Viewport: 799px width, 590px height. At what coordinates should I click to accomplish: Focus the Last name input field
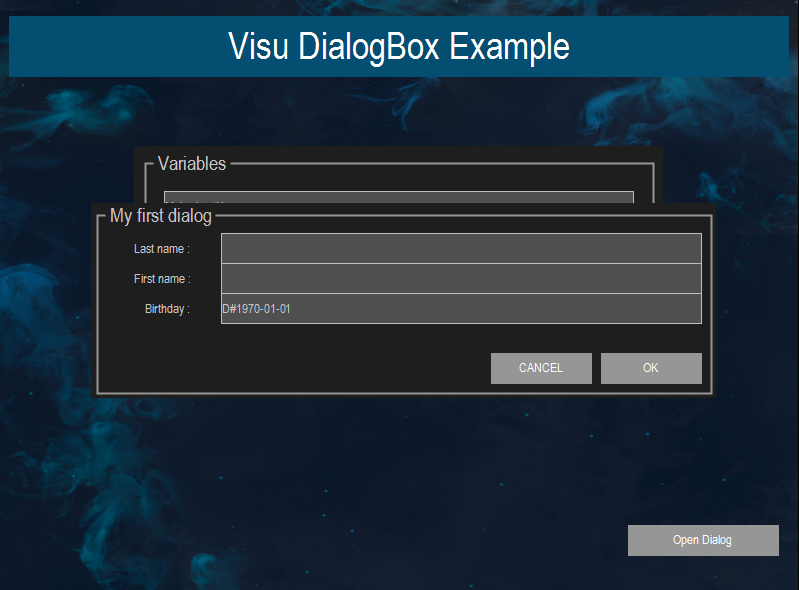tap(461, 248)
